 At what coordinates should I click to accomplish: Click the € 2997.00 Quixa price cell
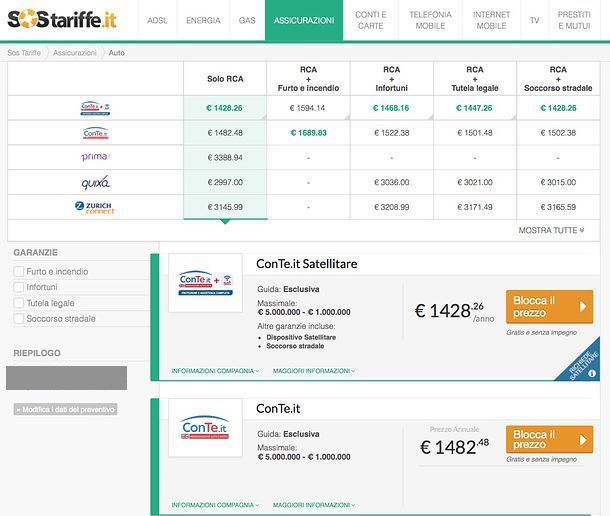pos(225,182)
